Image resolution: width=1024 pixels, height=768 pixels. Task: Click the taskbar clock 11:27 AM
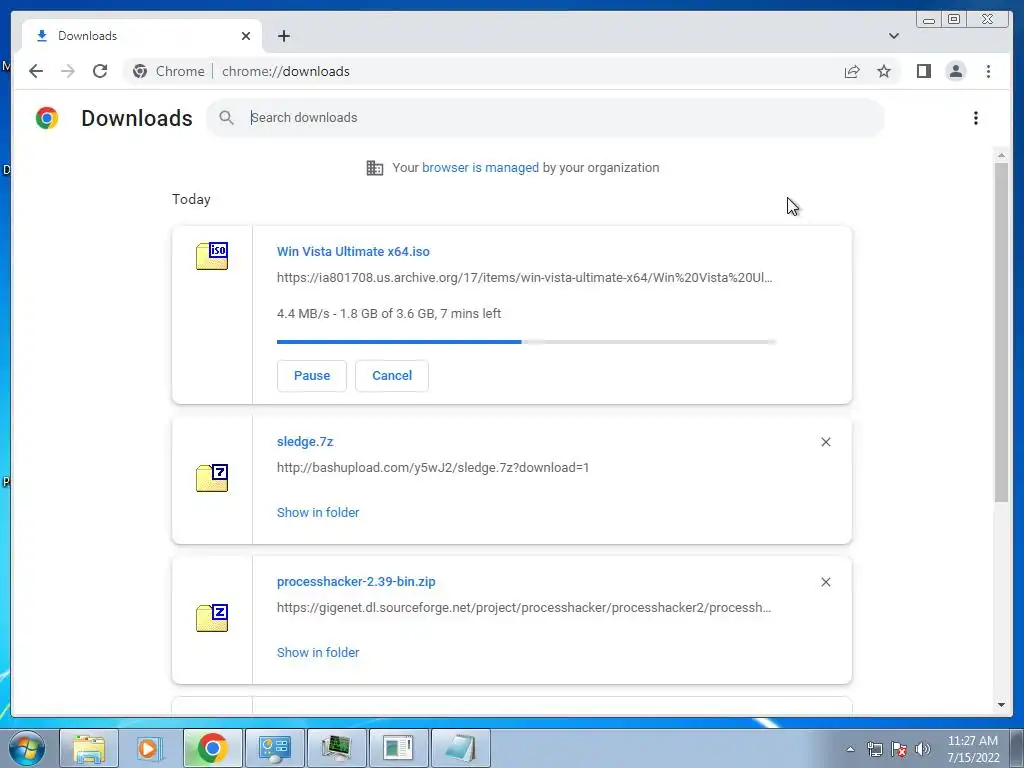(x=972, y=741)
